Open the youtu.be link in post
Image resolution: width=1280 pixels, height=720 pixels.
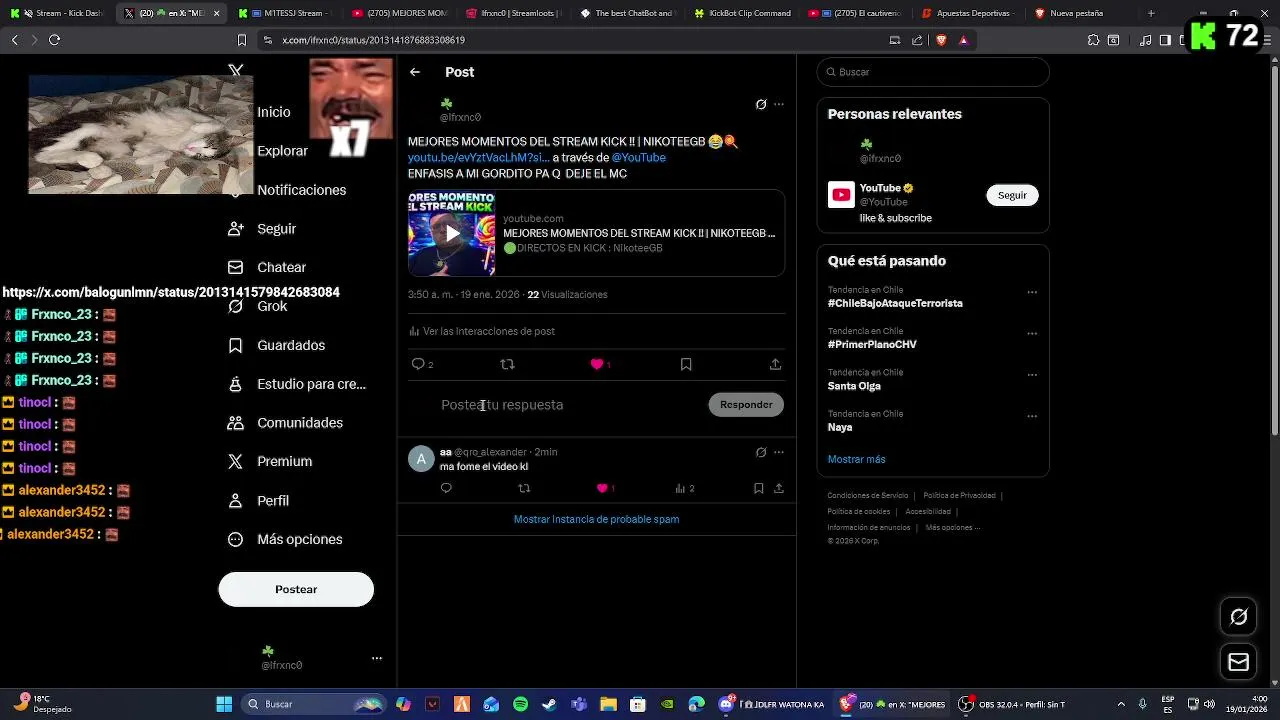[x=478, y=158]
